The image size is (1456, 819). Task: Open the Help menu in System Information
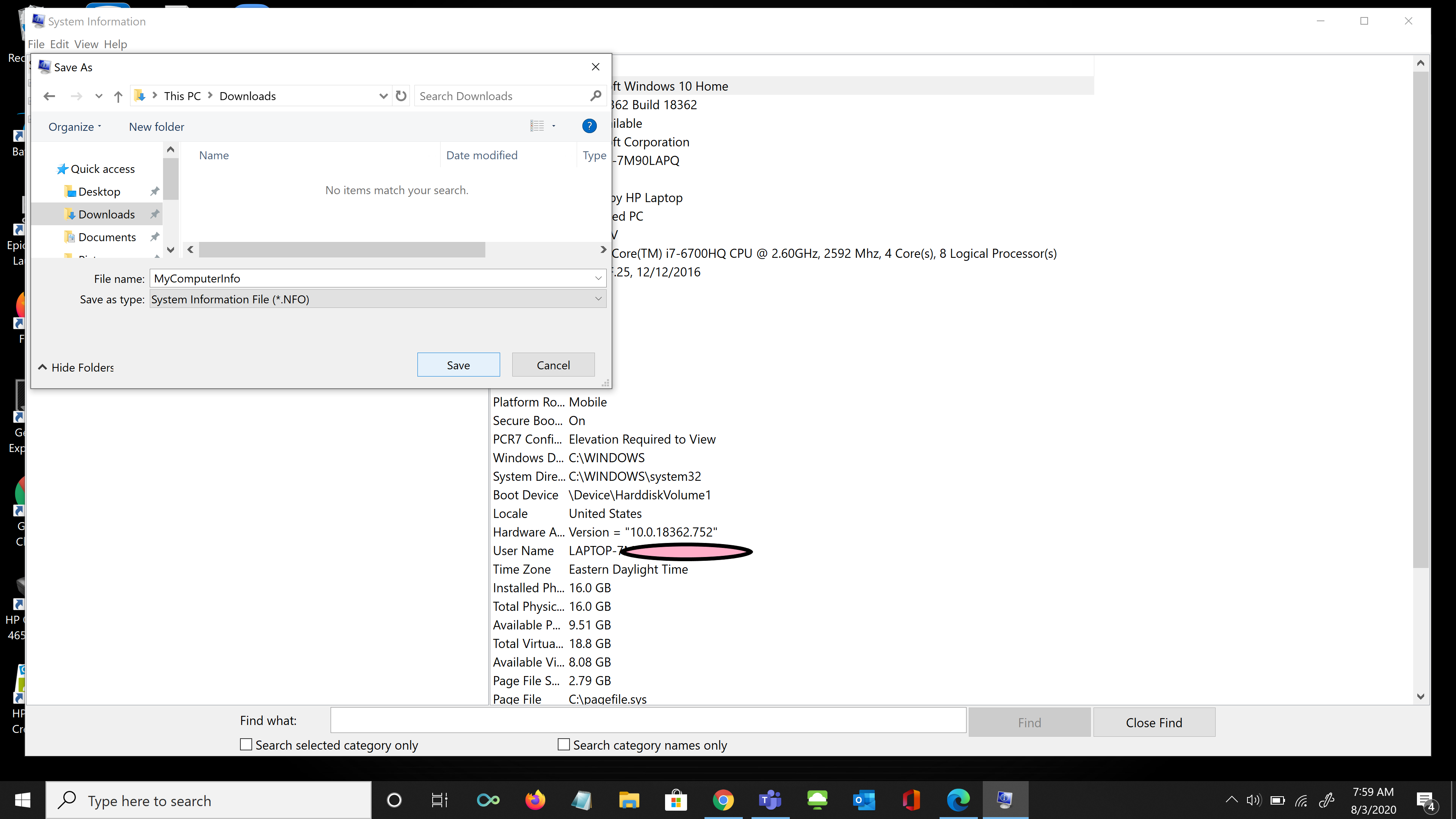coord(115,44)
